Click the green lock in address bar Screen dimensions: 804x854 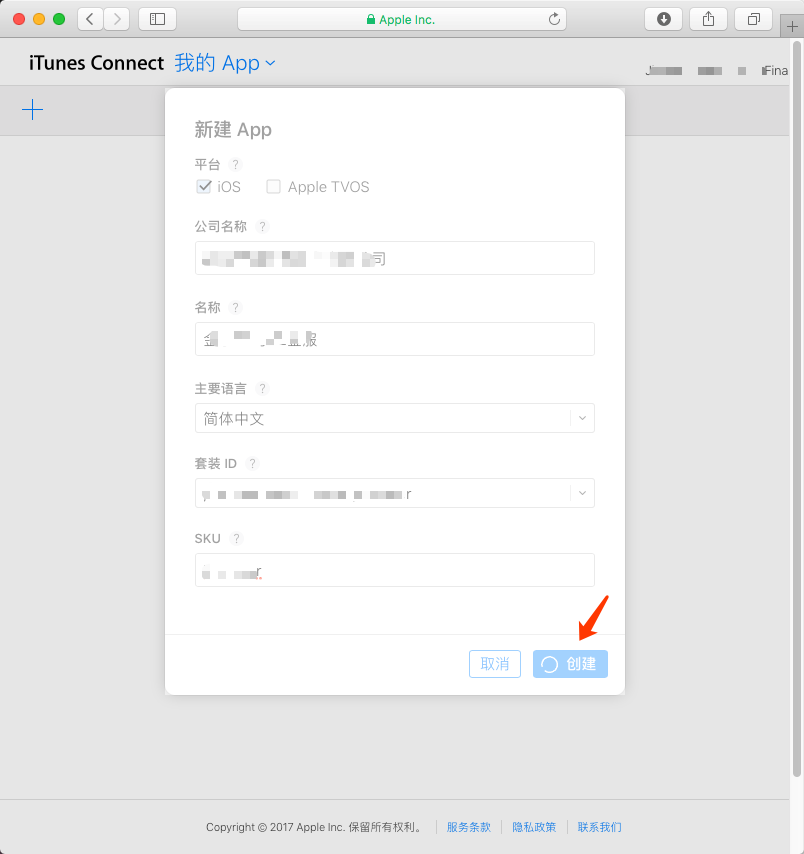pyautogui.click(x=370, y=20)
